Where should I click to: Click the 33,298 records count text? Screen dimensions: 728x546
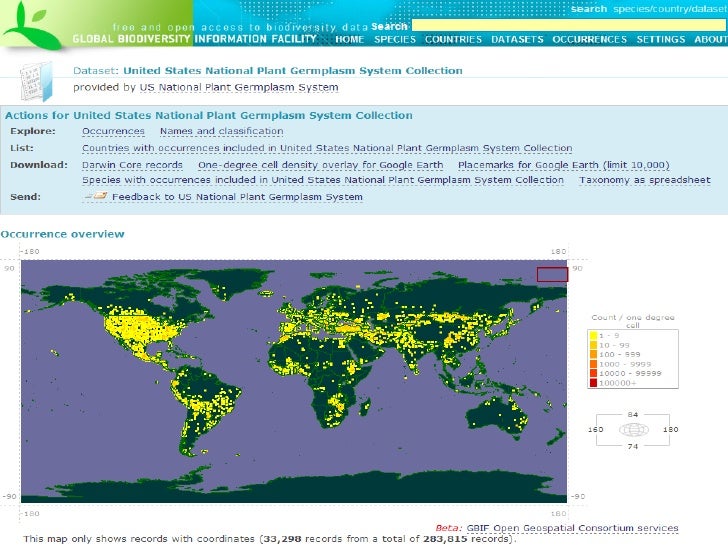click(283, 539)
